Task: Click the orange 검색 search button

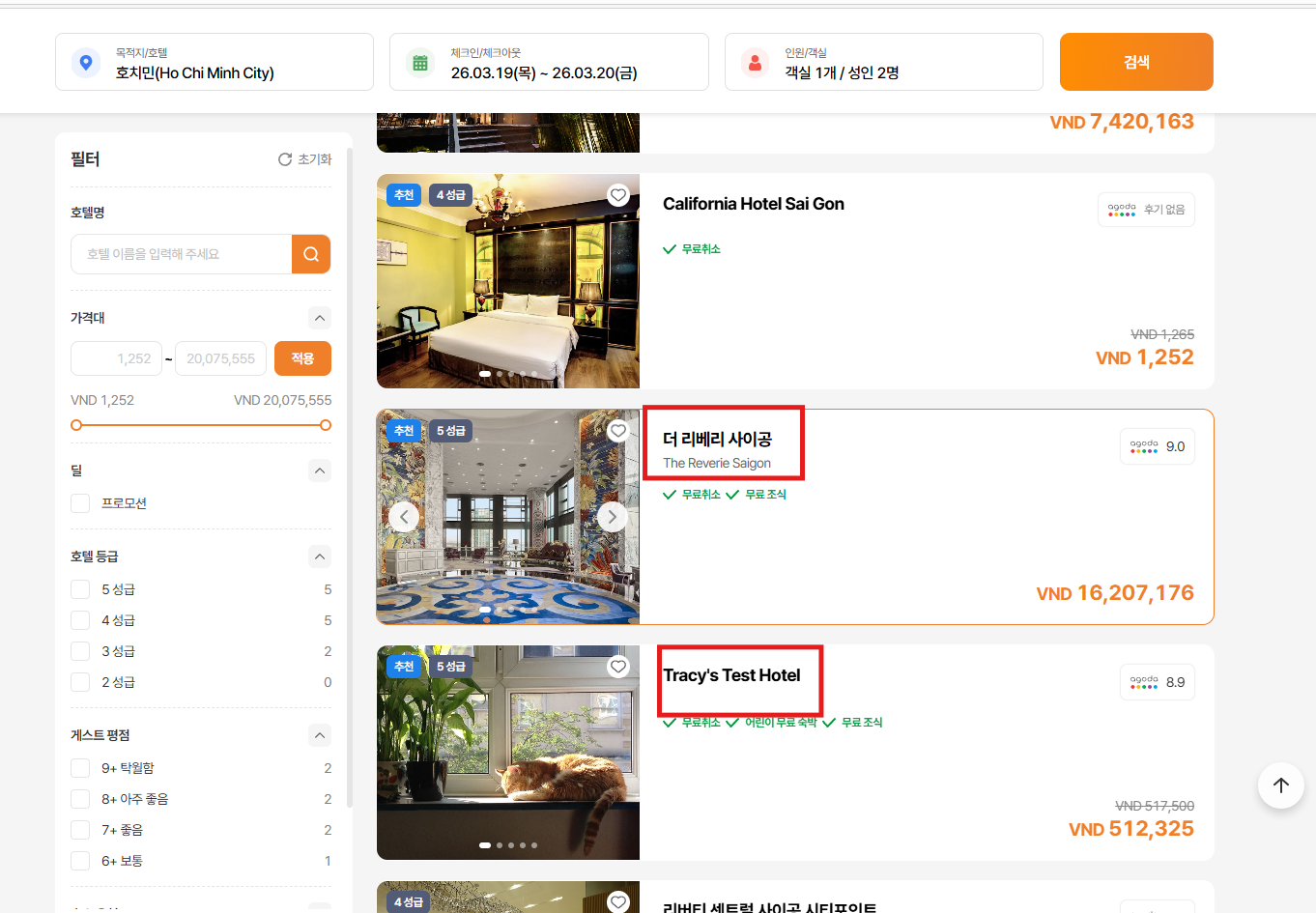Action: click(1136, 62)
